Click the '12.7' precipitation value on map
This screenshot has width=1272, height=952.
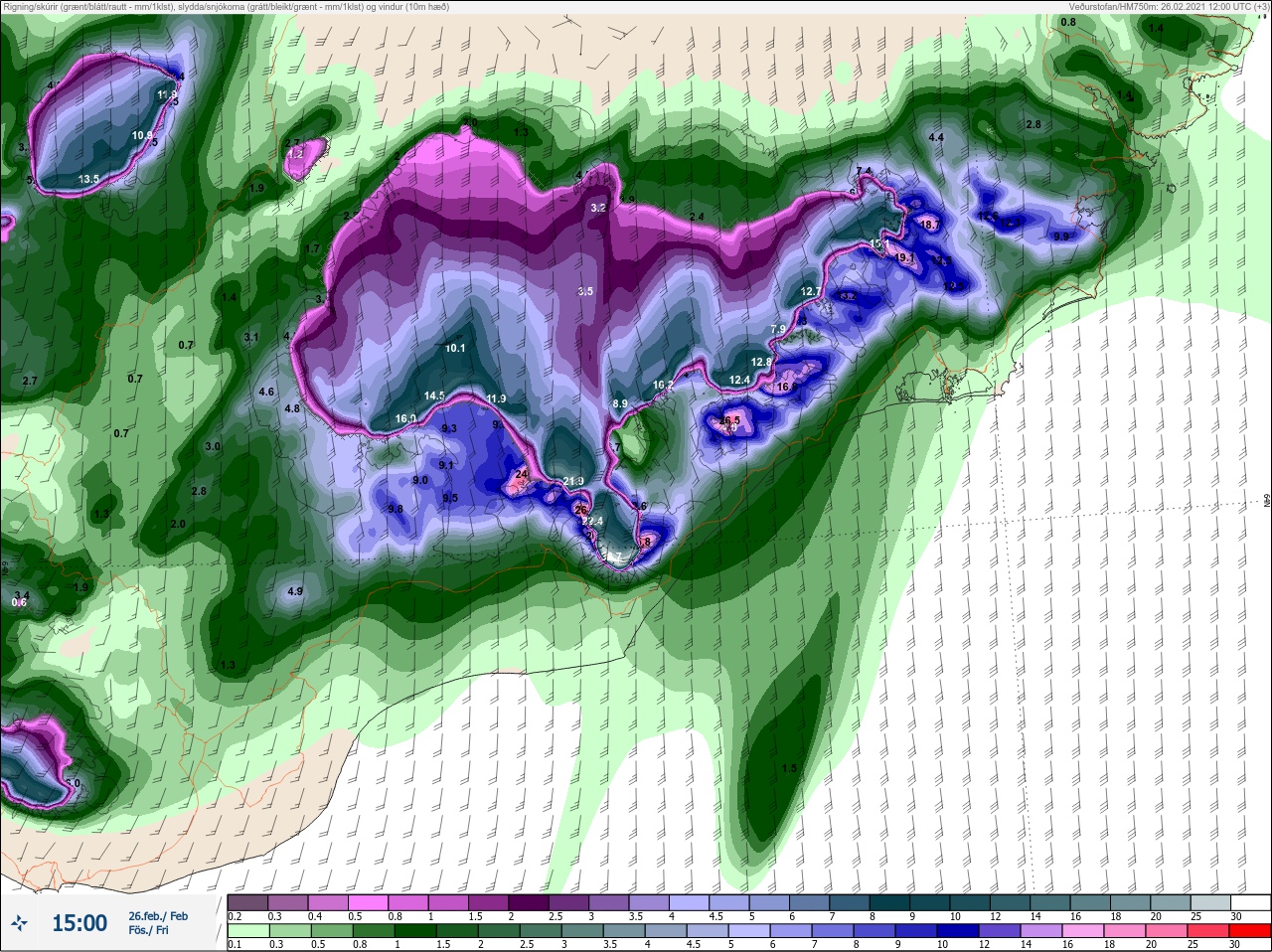[x=811, y=291]
